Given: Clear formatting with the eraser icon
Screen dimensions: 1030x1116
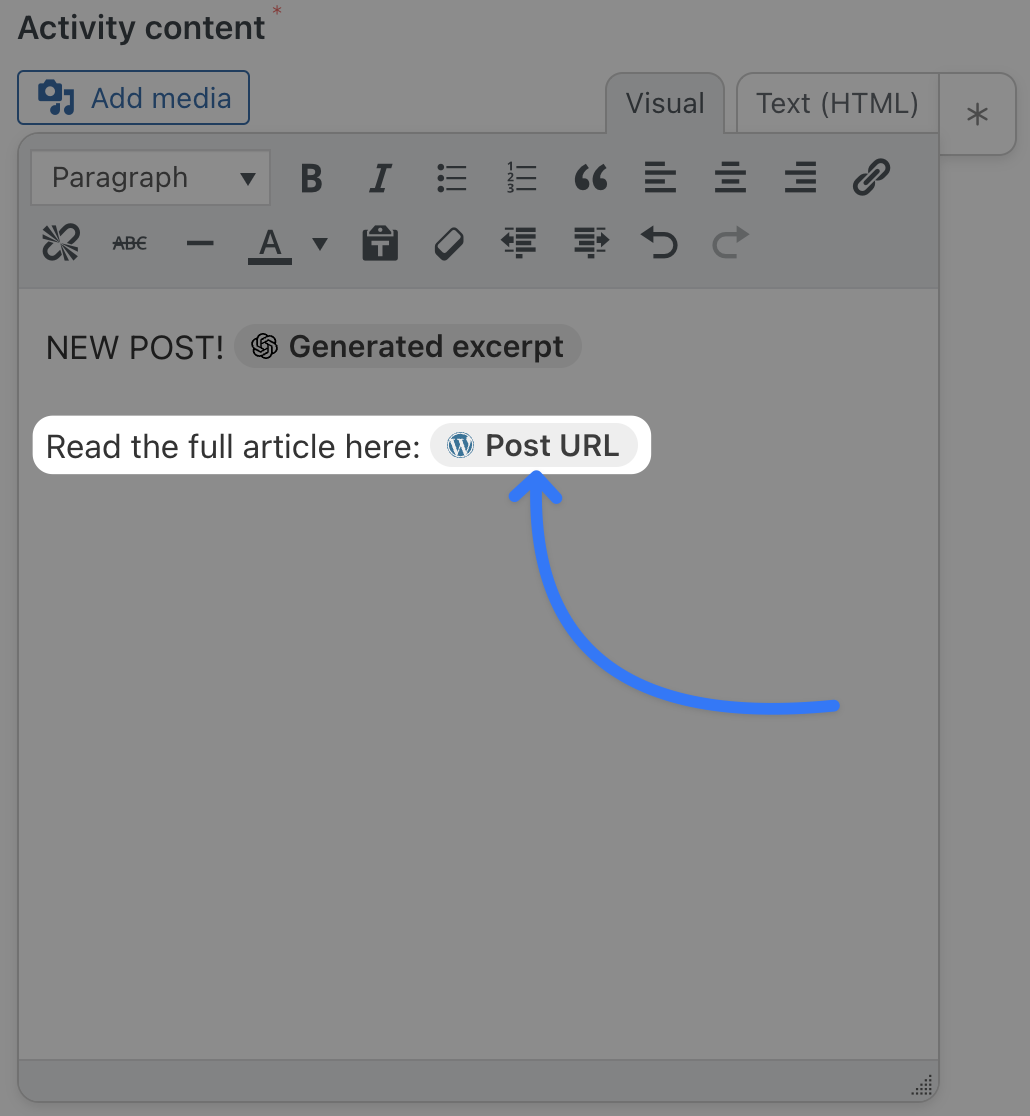Looking at the screenshot, I should 449,243.
